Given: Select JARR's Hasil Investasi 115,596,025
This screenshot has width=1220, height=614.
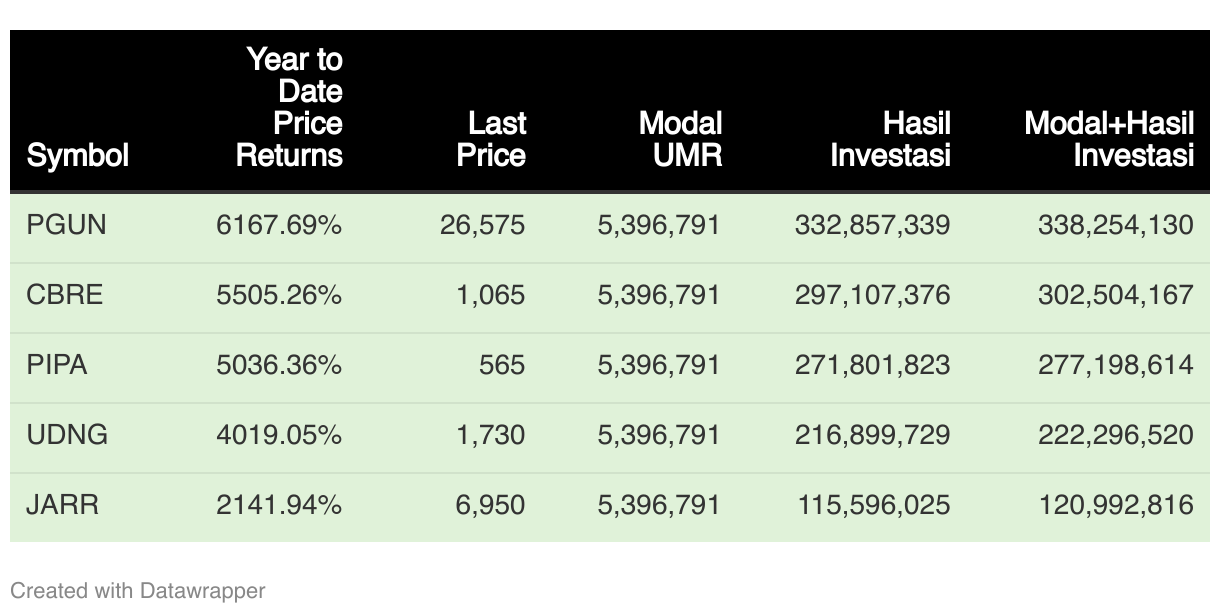Looking at the screenshot, I should (873, 504).
